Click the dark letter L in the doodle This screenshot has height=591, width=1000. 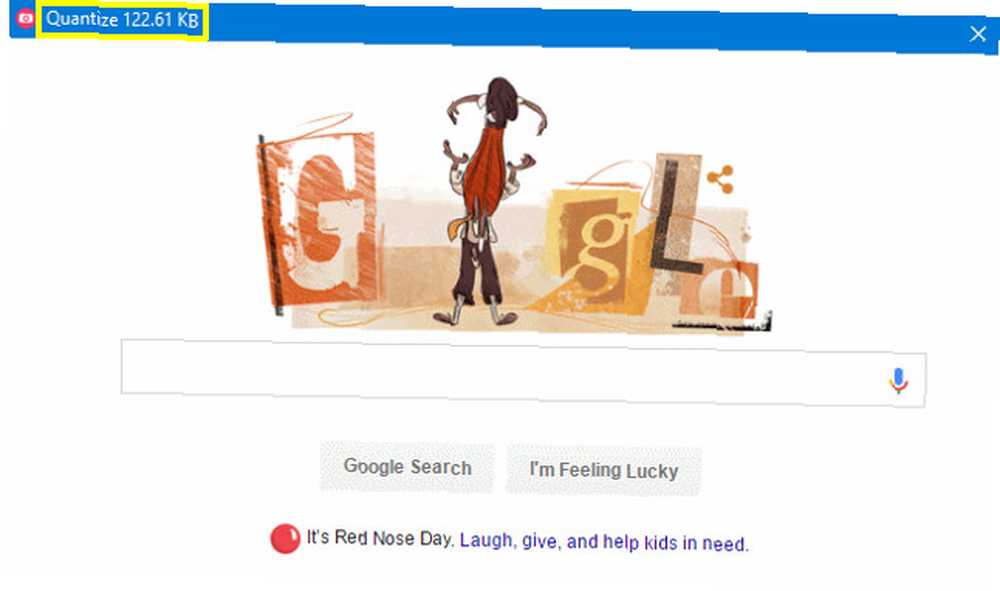(673, 217)
